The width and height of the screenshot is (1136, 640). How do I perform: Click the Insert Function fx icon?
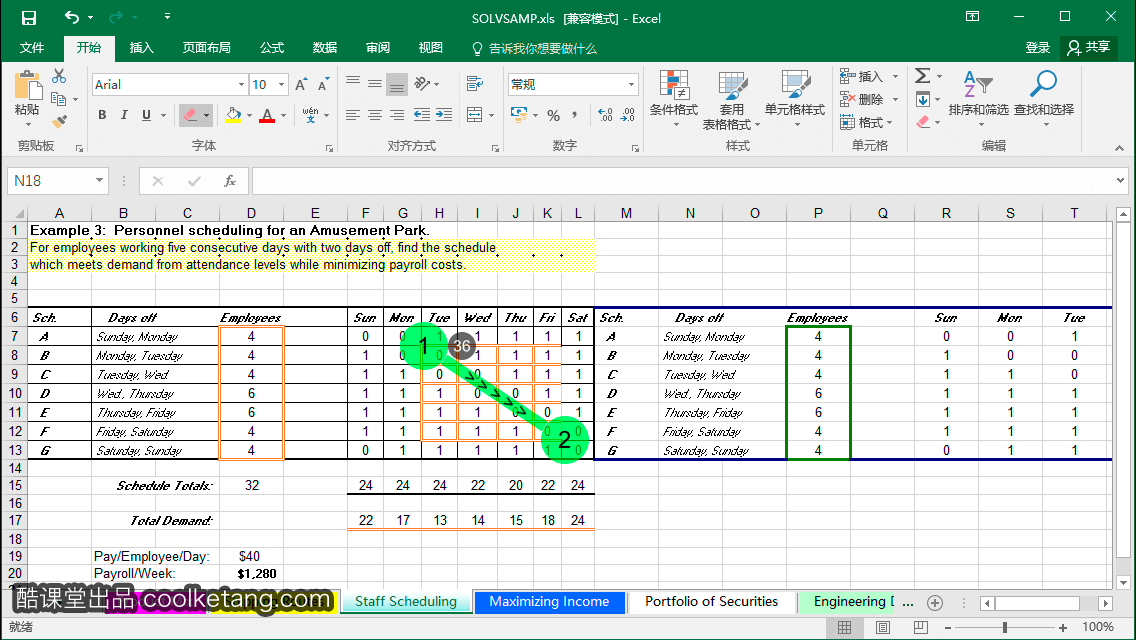pyautogui.click(x=230, y=181)
